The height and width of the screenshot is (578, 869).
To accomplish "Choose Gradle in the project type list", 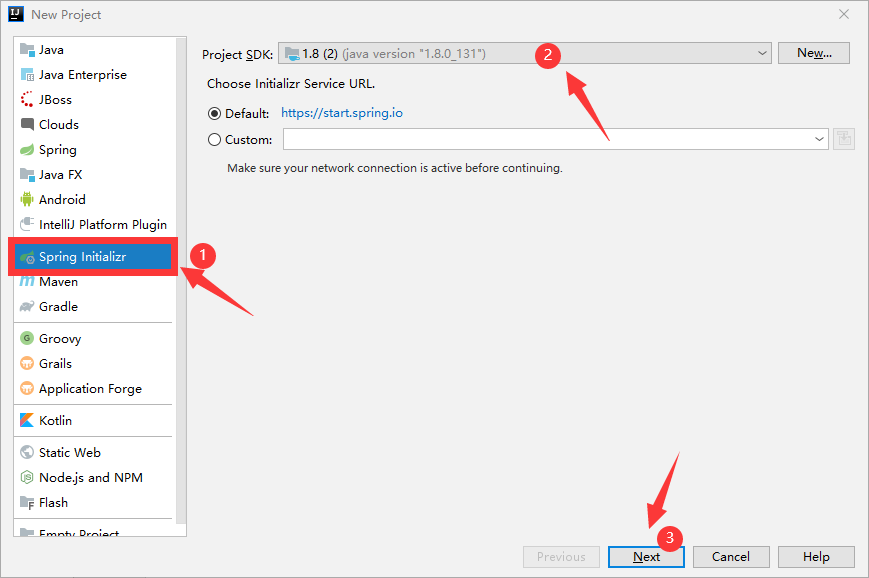I will tap(93, 306).
